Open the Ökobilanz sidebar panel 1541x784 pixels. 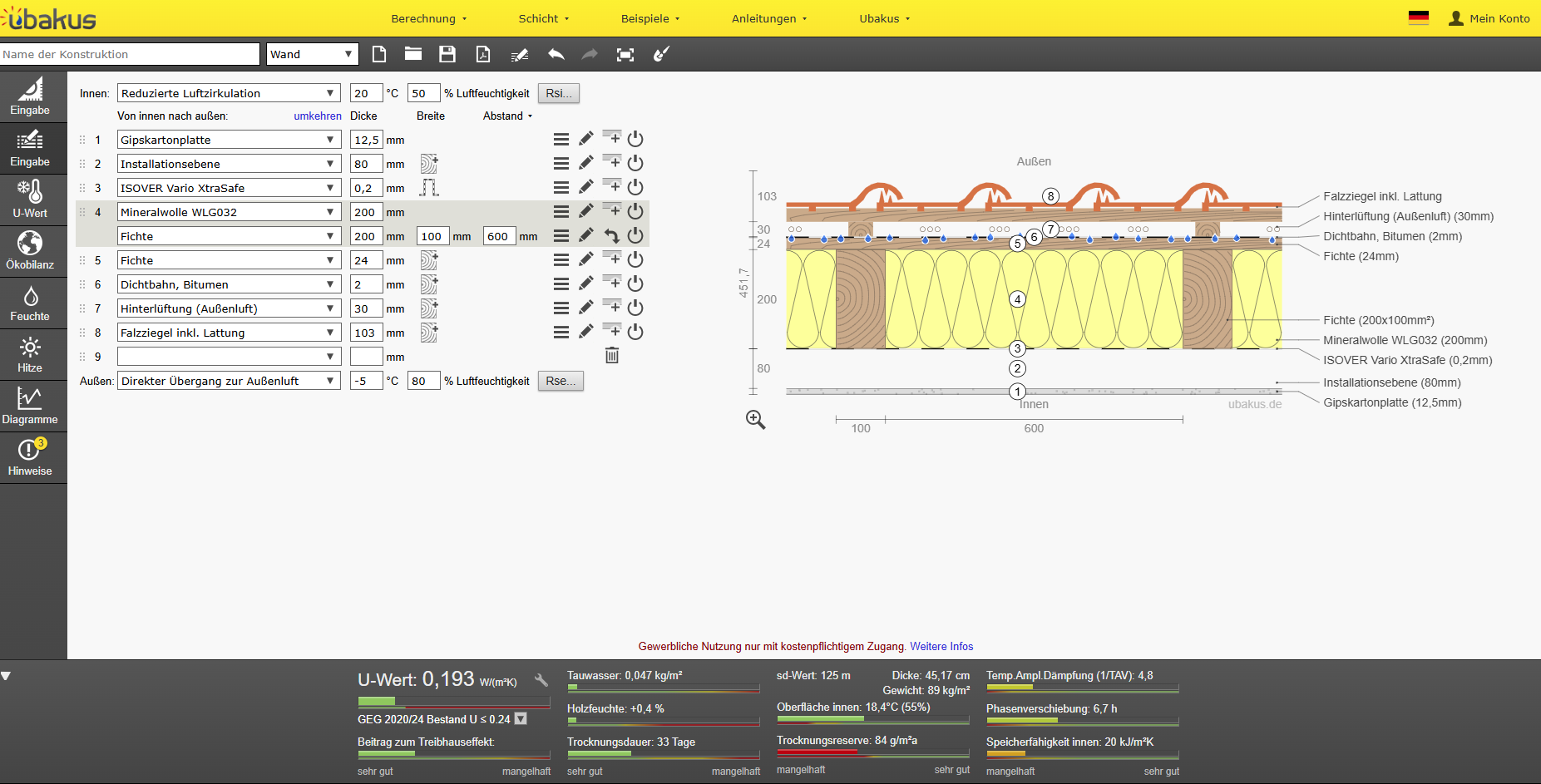[x=30, y=251]
